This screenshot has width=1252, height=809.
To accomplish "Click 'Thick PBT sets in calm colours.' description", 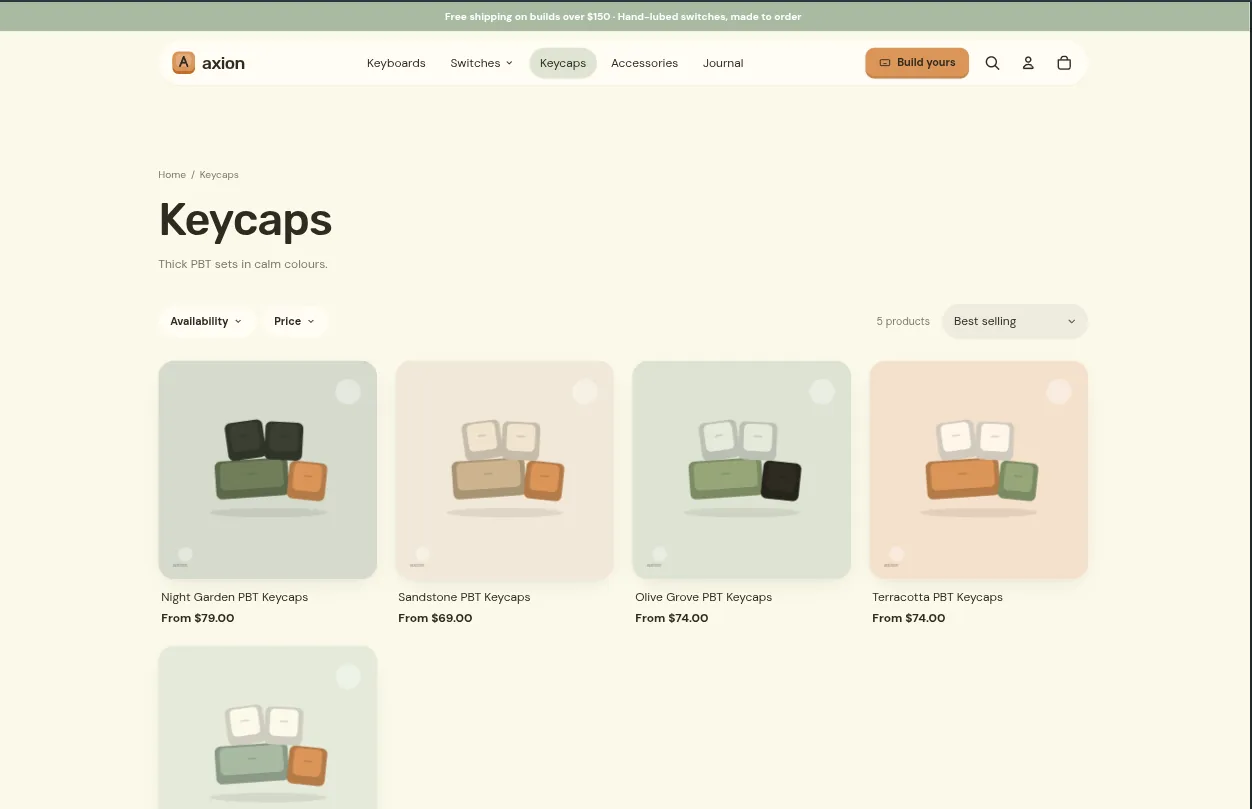I will 243,264.
